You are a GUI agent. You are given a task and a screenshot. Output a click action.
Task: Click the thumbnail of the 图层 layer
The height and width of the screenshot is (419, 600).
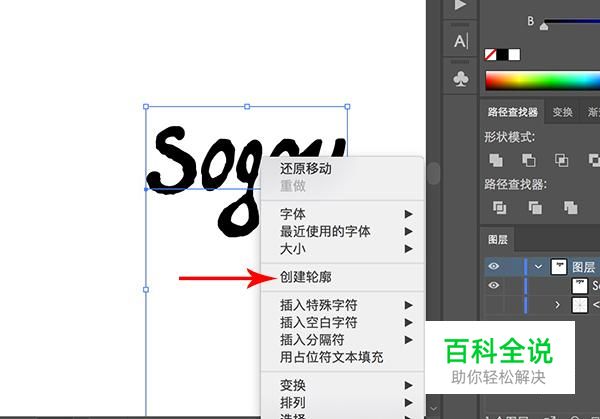558,266
